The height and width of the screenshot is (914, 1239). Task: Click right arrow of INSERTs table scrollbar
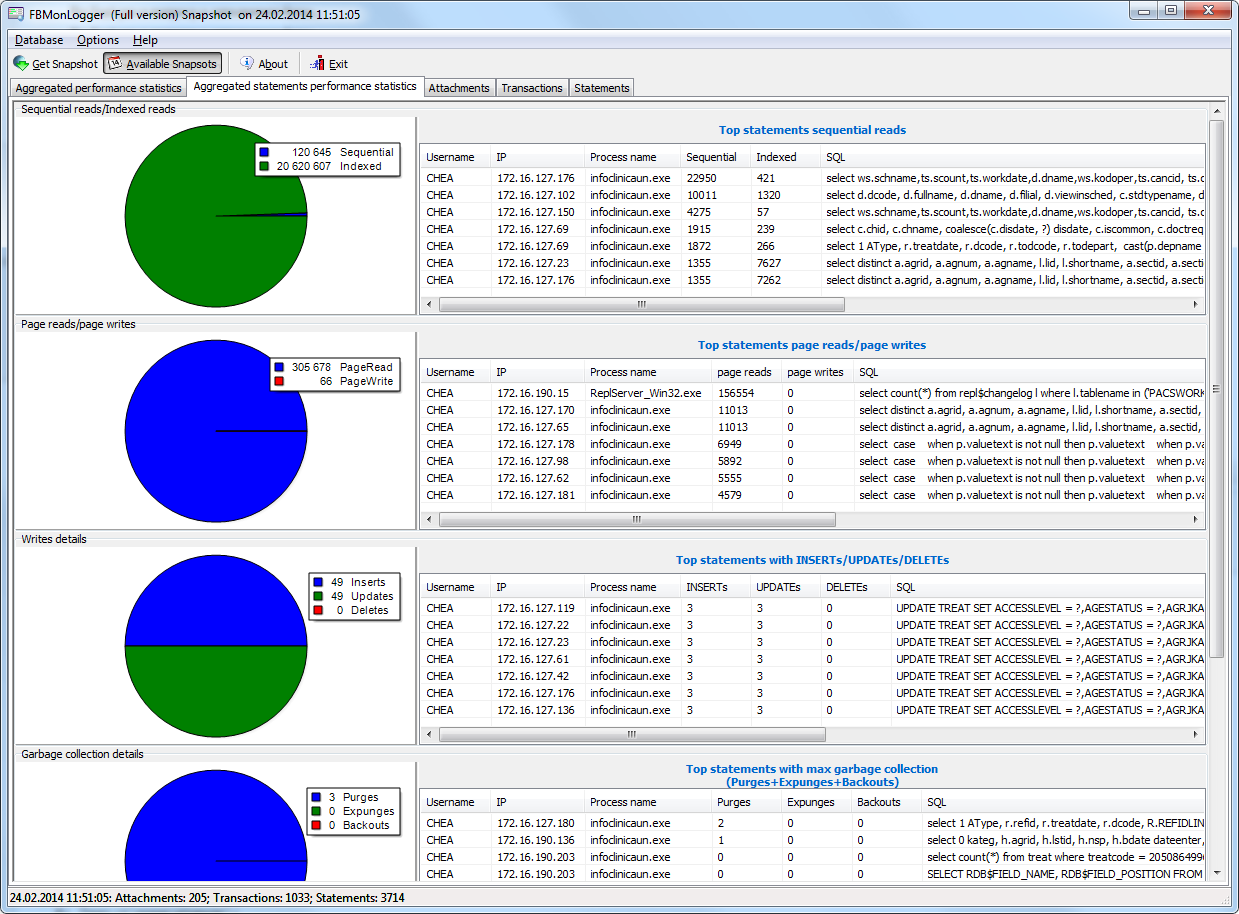(x=1196, y=735)
